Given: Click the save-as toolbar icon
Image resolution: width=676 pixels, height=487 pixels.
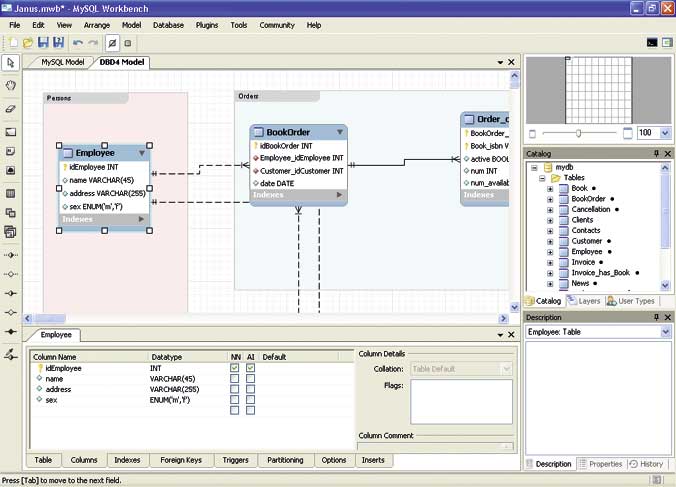Looking at the screenshot, I should [58, 42].
